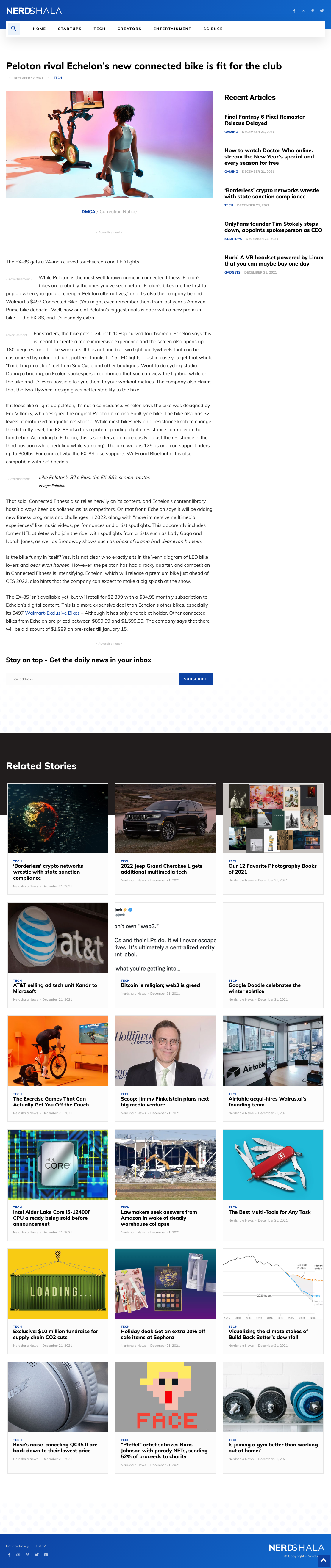Open VR headset powered by Linux article

pyautogui.click(x=274, y=260)
